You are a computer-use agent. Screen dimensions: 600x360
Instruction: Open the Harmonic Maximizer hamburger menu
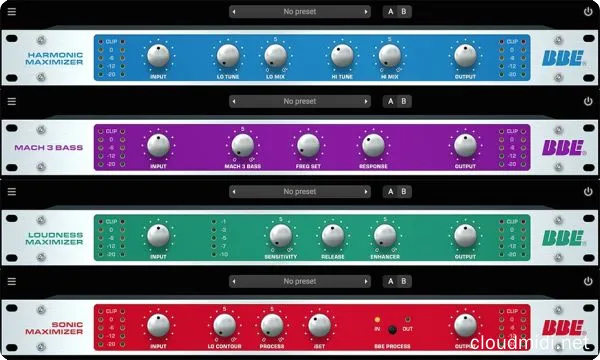pos(12,11)
